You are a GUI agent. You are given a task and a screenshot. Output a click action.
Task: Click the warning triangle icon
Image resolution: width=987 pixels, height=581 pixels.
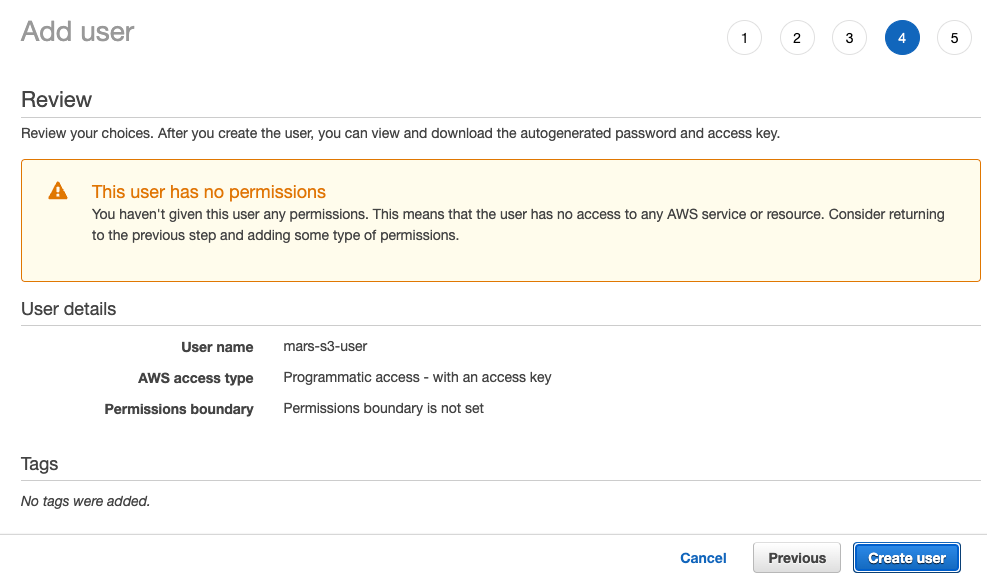click(57, 191)
